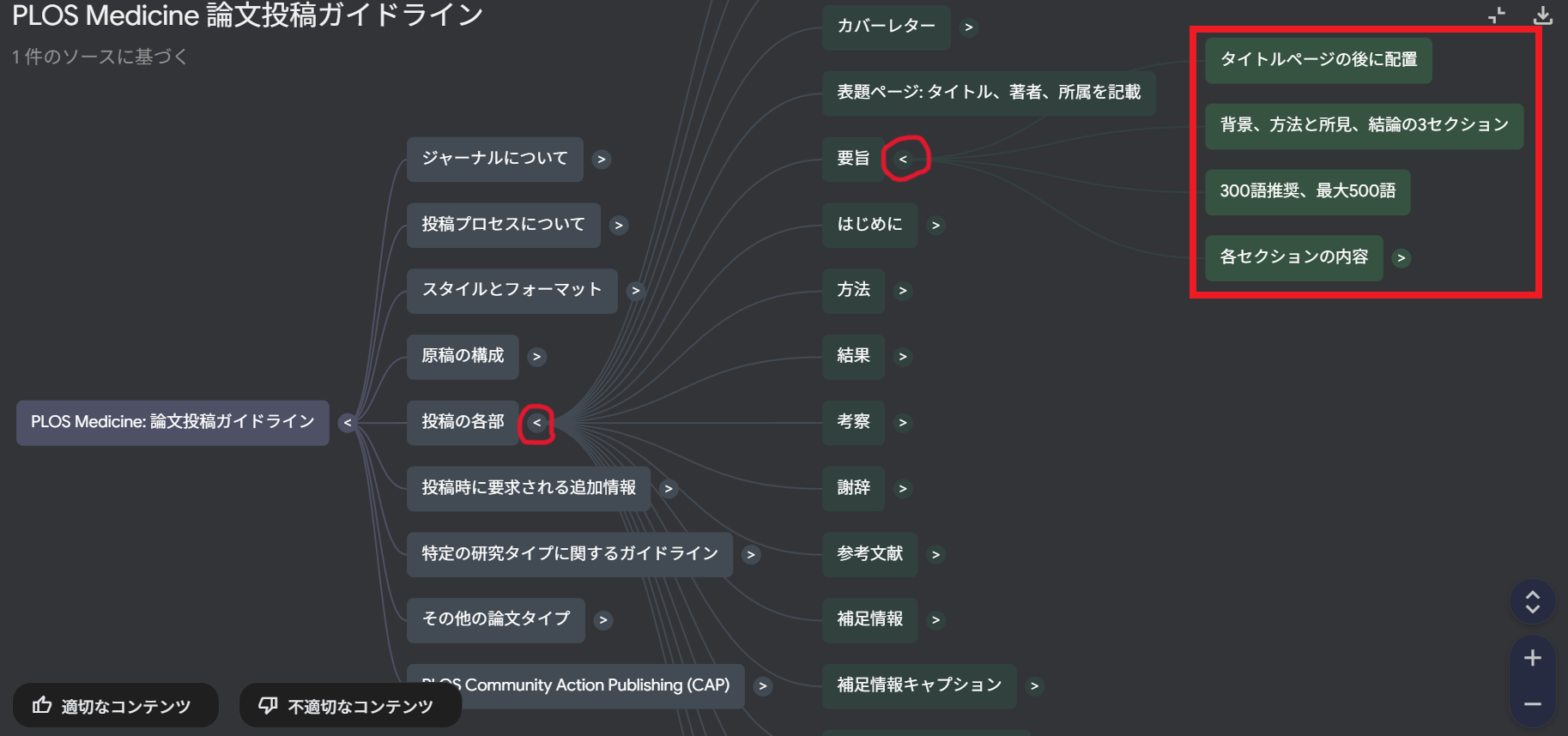Select the はじめに node
The image size is (1568, 736).
(x=870, y=225)
